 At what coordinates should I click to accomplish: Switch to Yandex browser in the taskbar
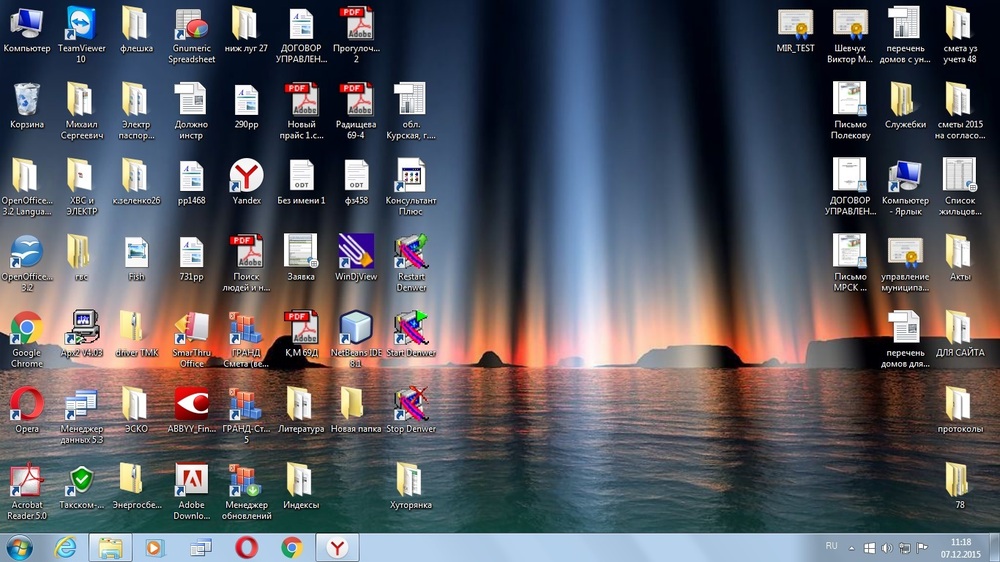(338, 547)
